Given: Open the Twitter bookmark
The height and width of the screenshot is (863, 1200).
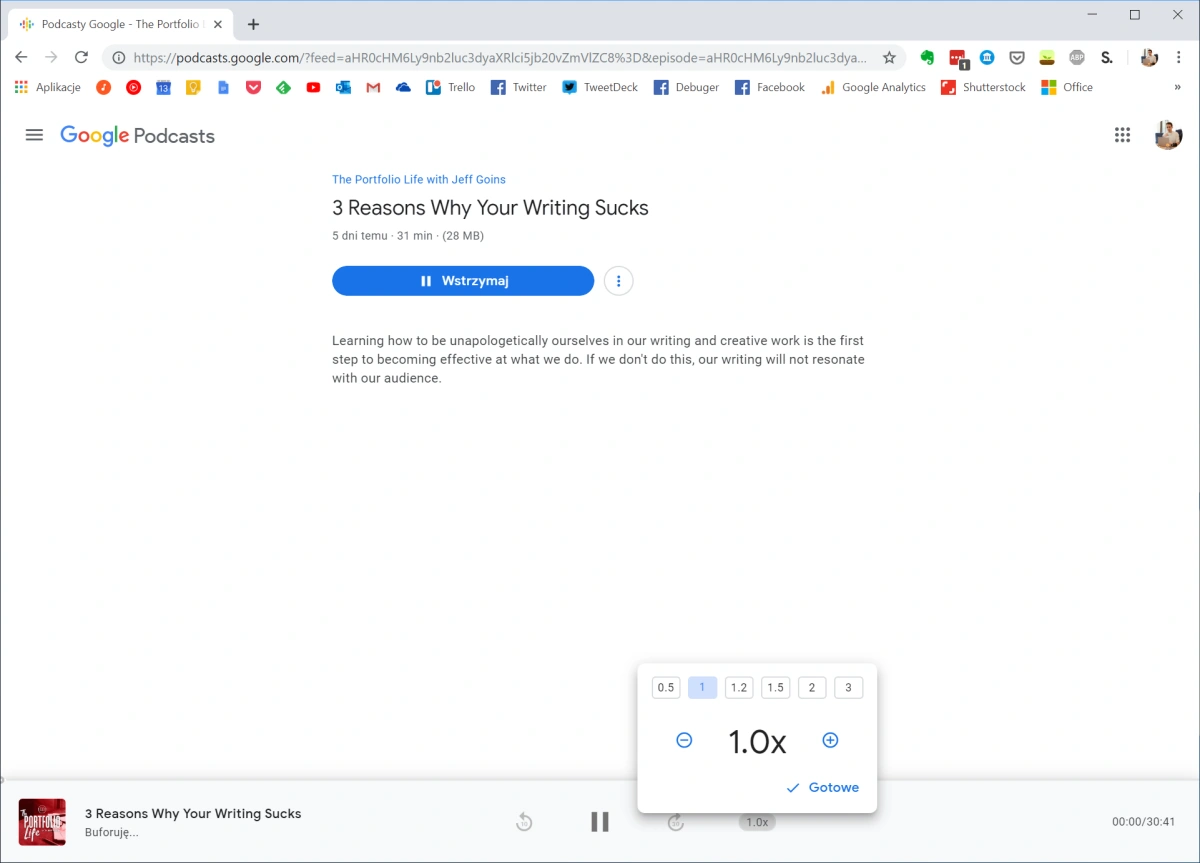Looking at the screenshot, I should (x=518, y=87).
